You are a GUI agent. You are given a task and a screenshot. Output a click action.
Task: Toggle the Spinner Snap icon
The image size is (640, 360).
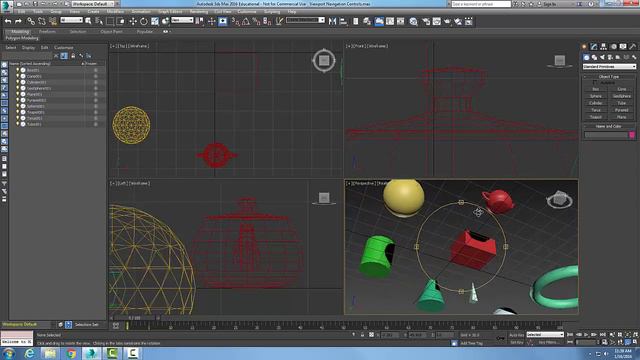(x=267, y=21)
